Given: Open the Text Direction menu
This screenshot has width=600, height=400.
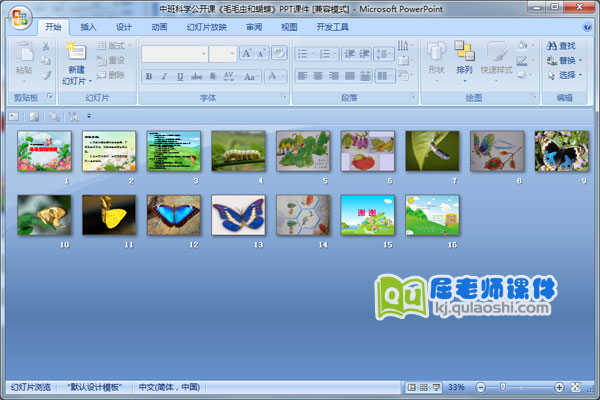Looking at the screenshot, I should click(405, 46).
